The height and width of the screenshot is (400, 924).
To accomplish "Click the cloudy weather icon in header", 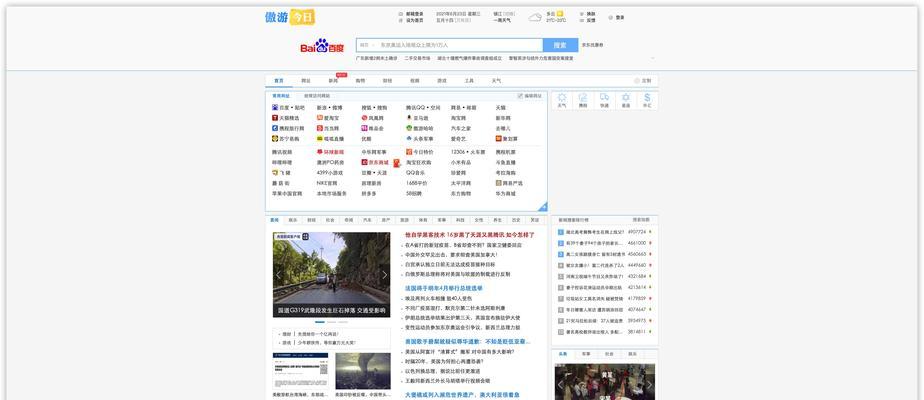I will pyautogui.click(x=535, y=17).
